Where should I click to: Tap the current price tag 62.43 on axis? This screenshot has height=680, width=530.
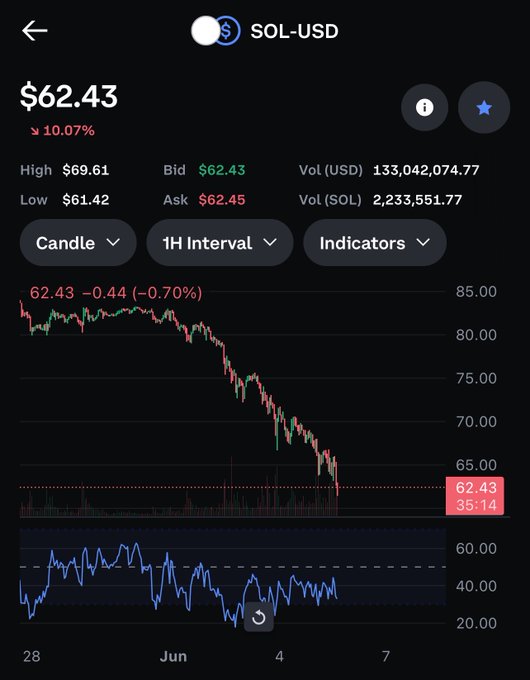click(x=475, y=496)
